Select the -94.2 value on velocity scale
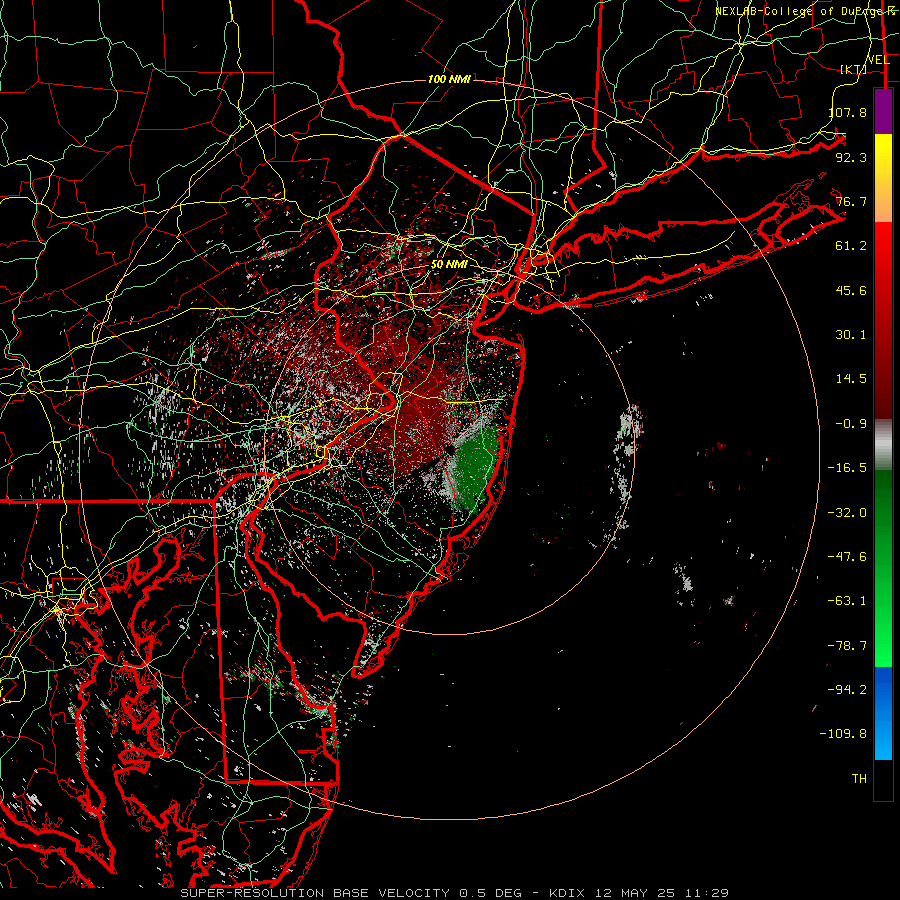This screenshot has height=900, width=900. click(847, 690)
